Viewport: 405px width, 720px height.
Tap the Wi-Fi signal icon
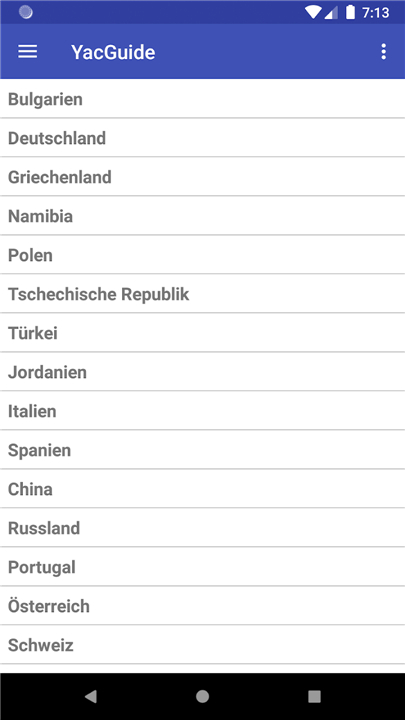click(313, 12)
